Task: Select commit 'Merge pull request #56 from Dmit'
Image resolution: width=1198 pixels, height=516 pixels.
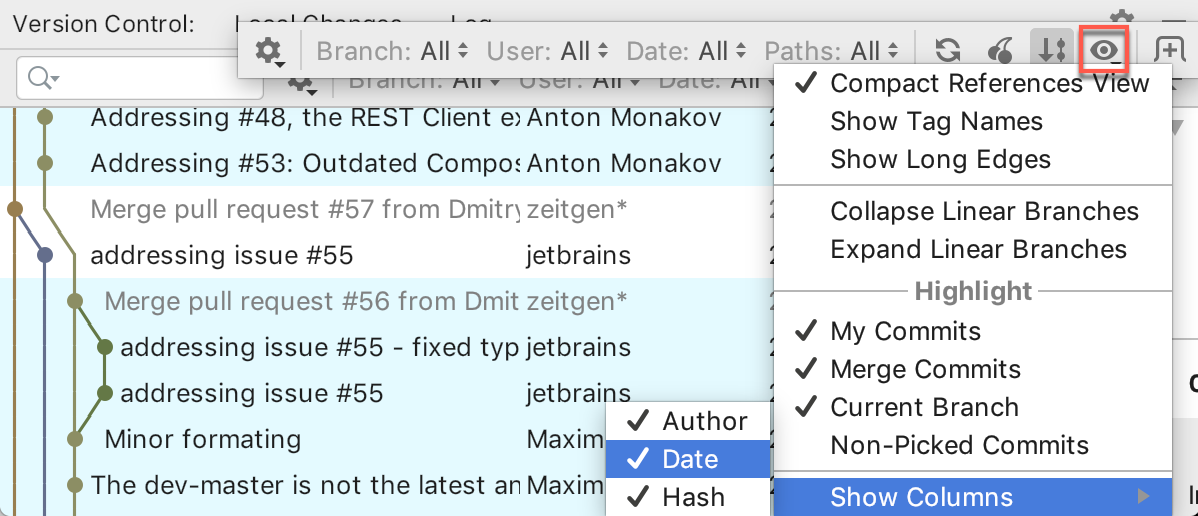Action: 312,301
